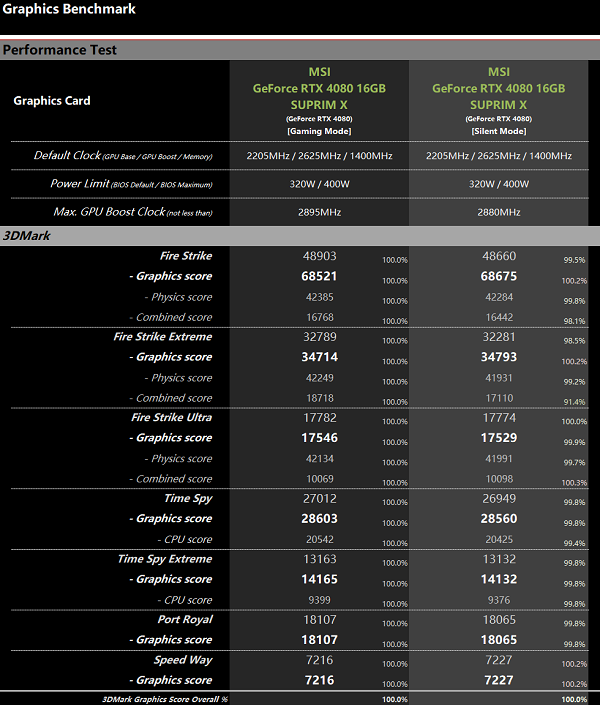This screenshot has height=705, width=600.
Task: Select Fire Strike Extreme score 32789
Action: click(x=319, y=337)
